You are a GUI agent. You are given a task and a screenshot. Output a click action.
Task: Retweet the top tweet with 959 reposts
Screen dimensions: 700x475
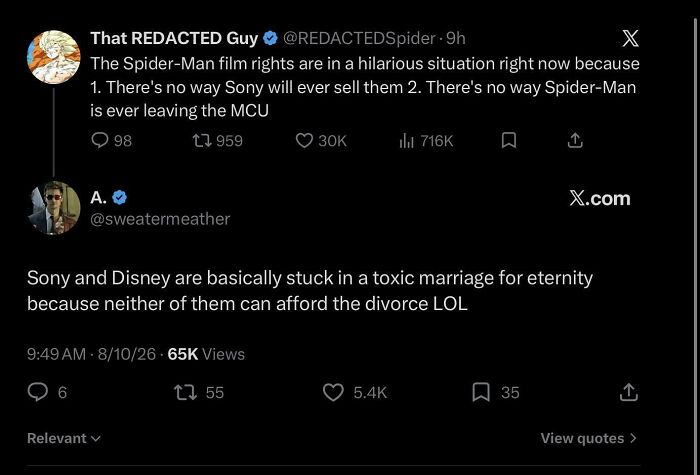tap(217, 141)
